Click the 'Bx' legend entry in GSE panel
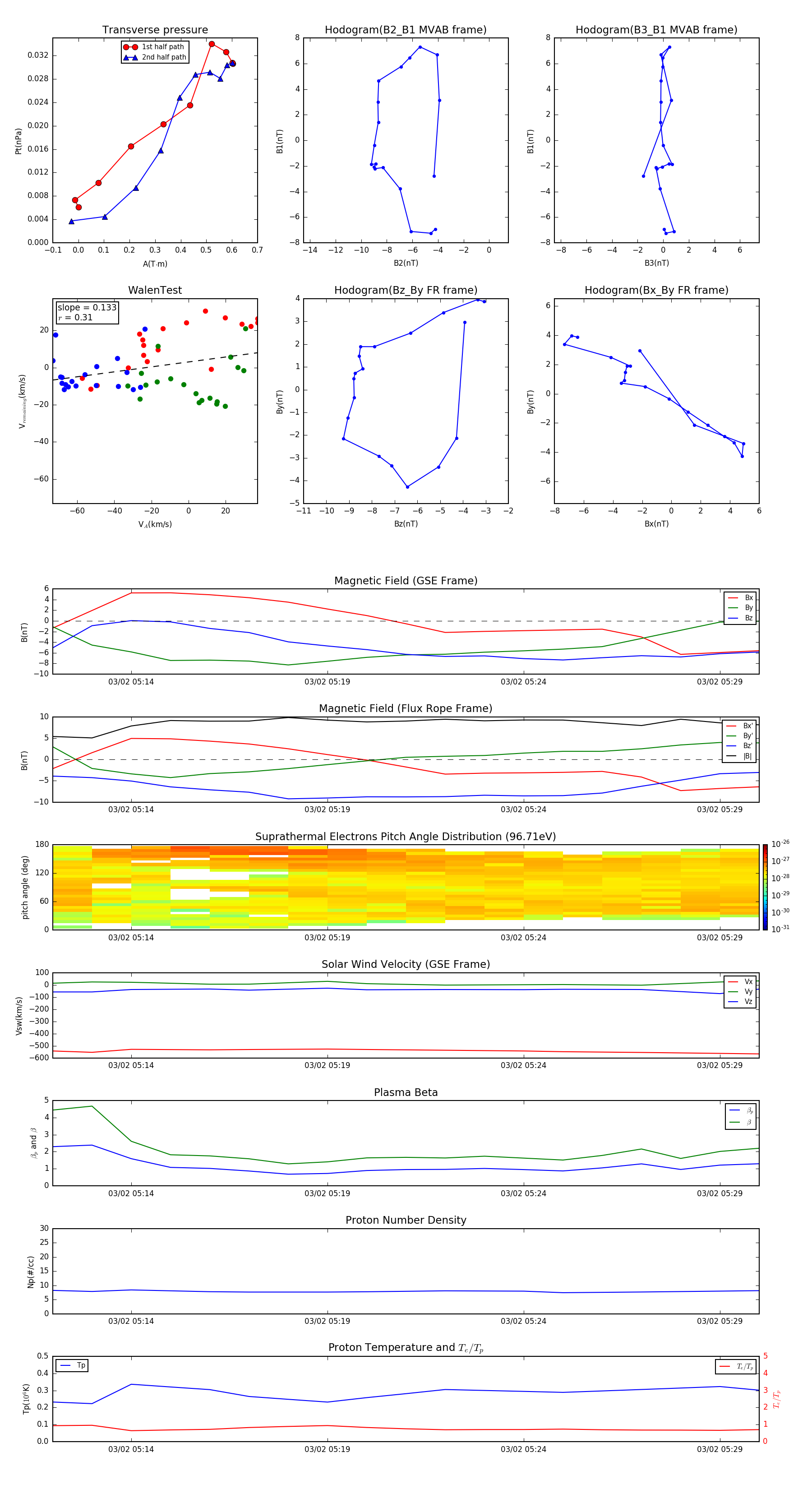Viewport: 812px width, 1489px height. [x=740, y=598]
